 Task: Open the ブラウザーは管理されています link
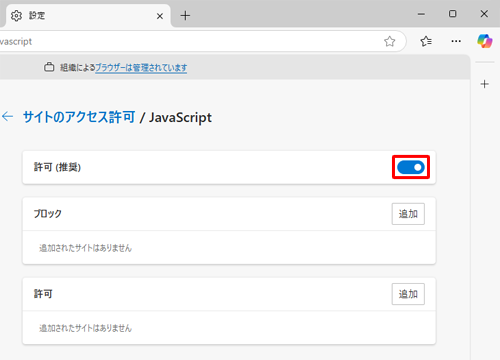tap(141, 68)
